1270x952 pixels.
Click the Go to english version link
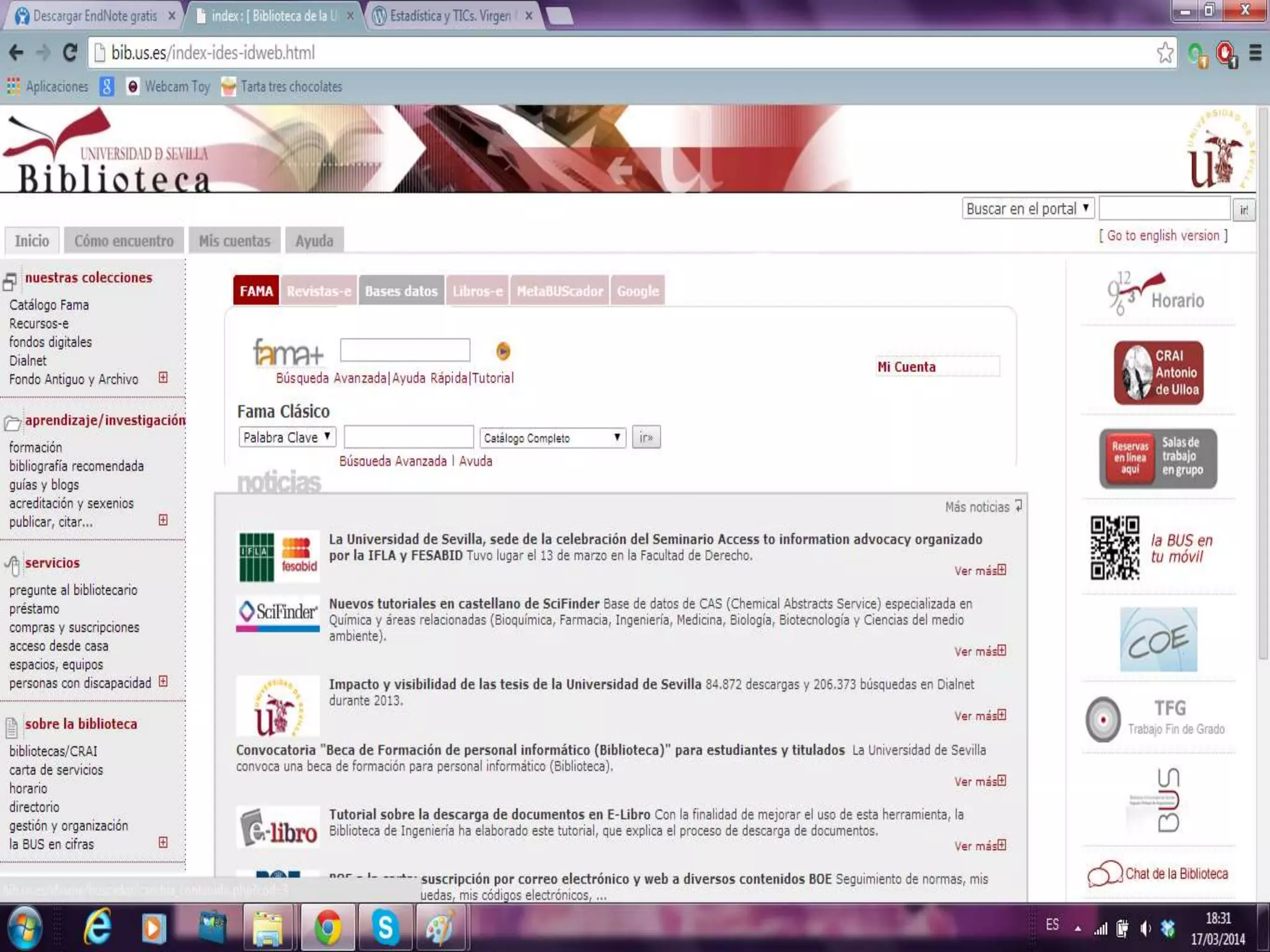[1163, 236]
